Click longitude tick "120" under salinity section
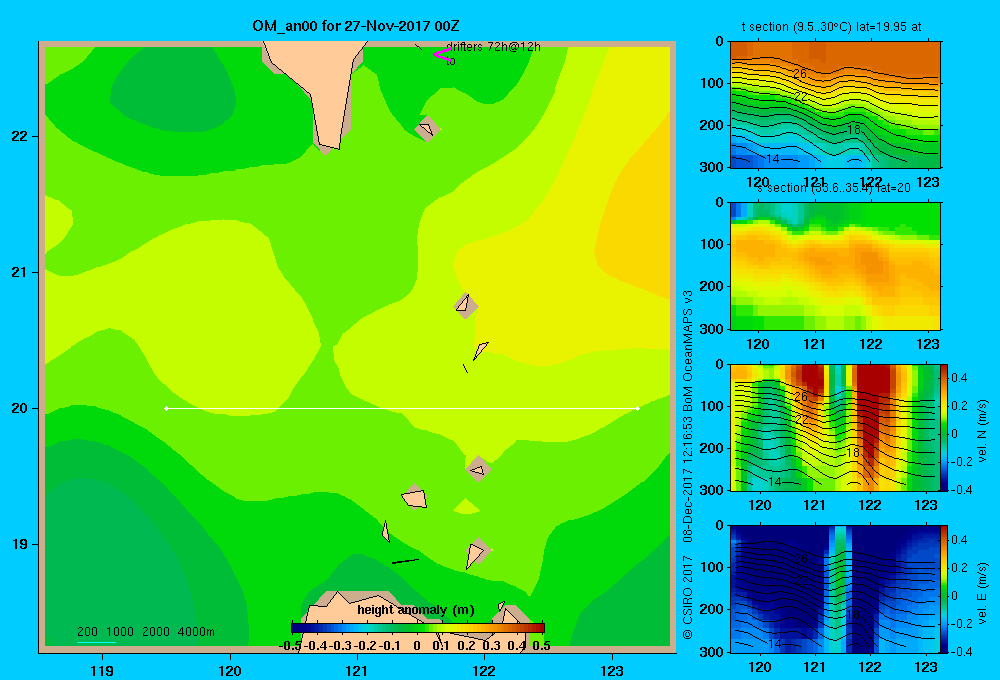 [x=758, y=344]
